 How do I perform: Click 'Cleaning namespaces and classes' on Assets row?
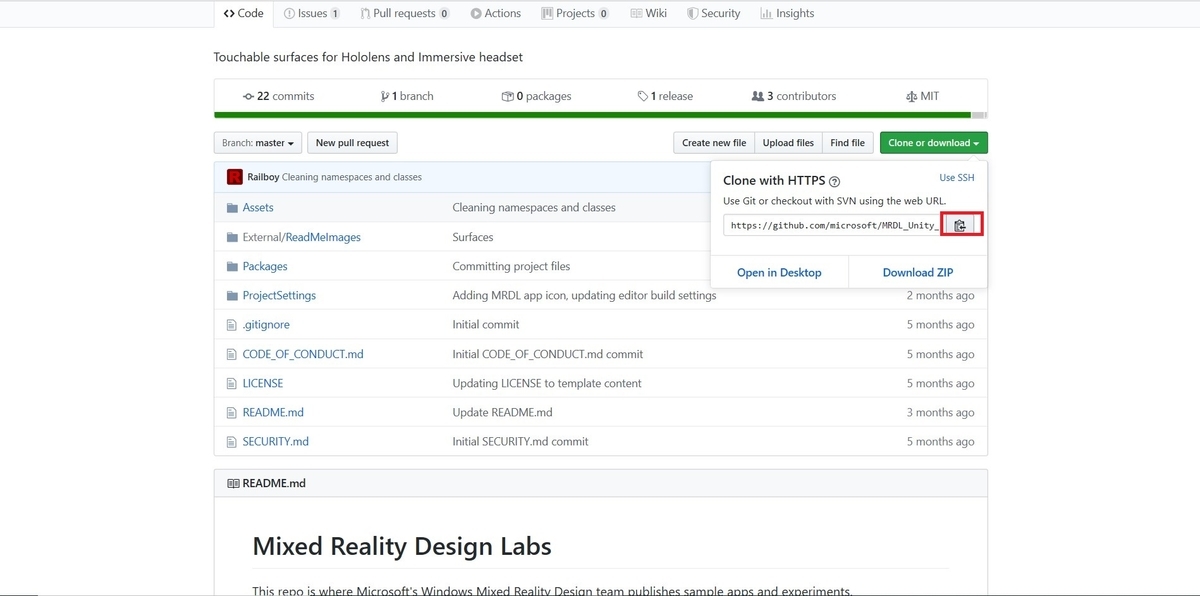pyautogui.click(x=534, y=208)
